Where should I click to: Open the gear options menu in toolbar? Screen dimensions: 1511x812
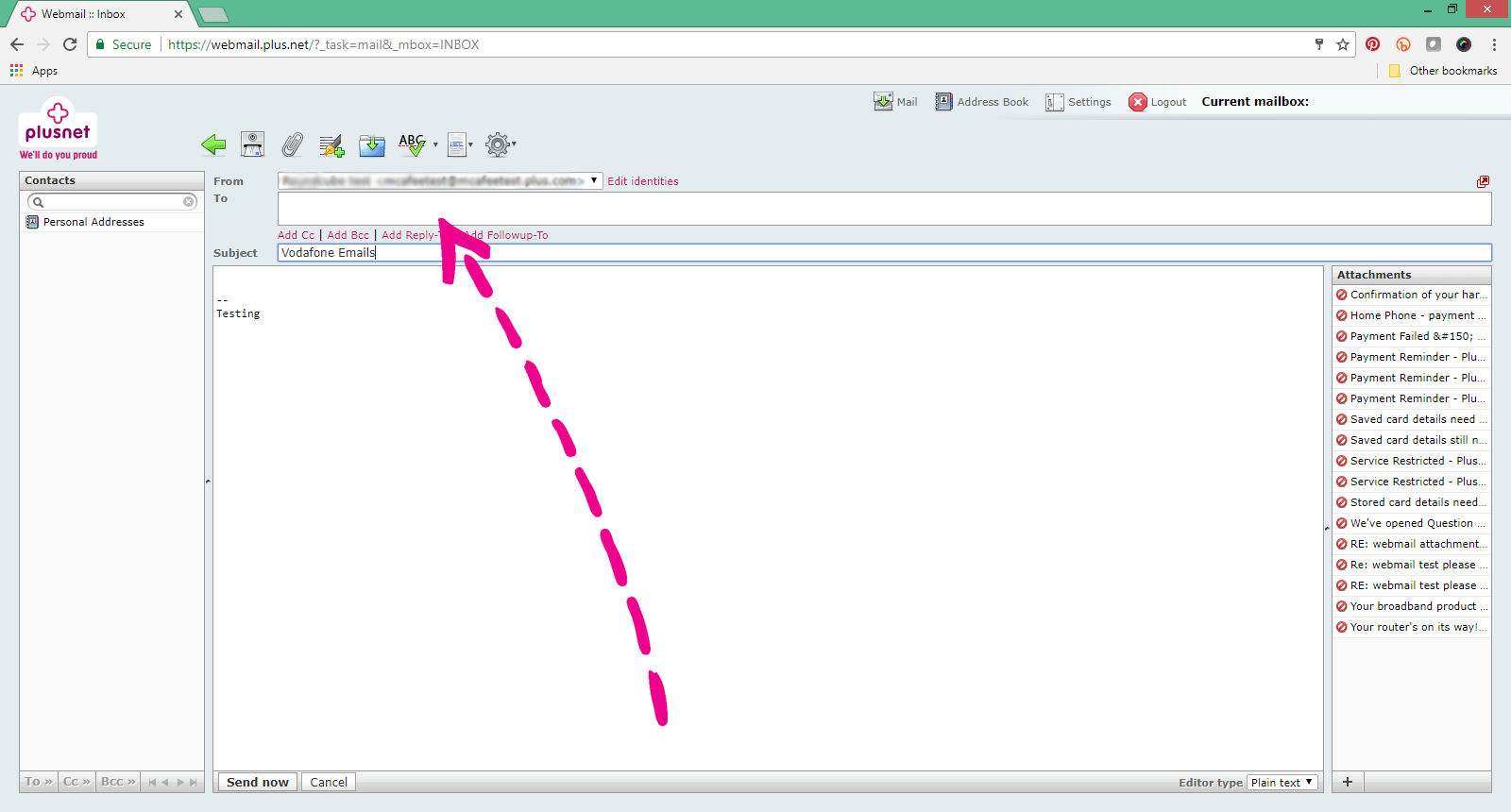point(498,144)
